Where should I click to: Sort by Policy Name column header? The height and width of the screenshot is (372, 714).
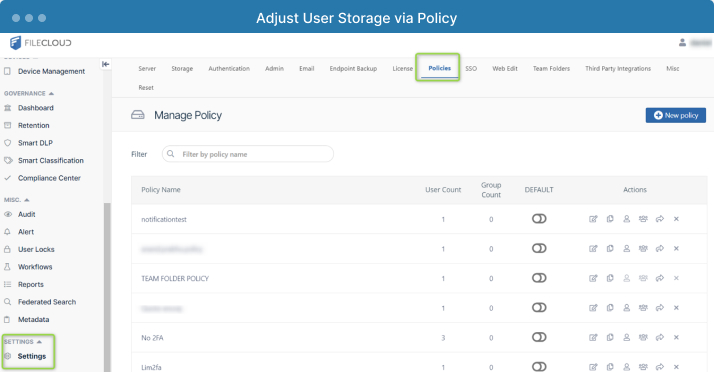click(x=161, y=190)
